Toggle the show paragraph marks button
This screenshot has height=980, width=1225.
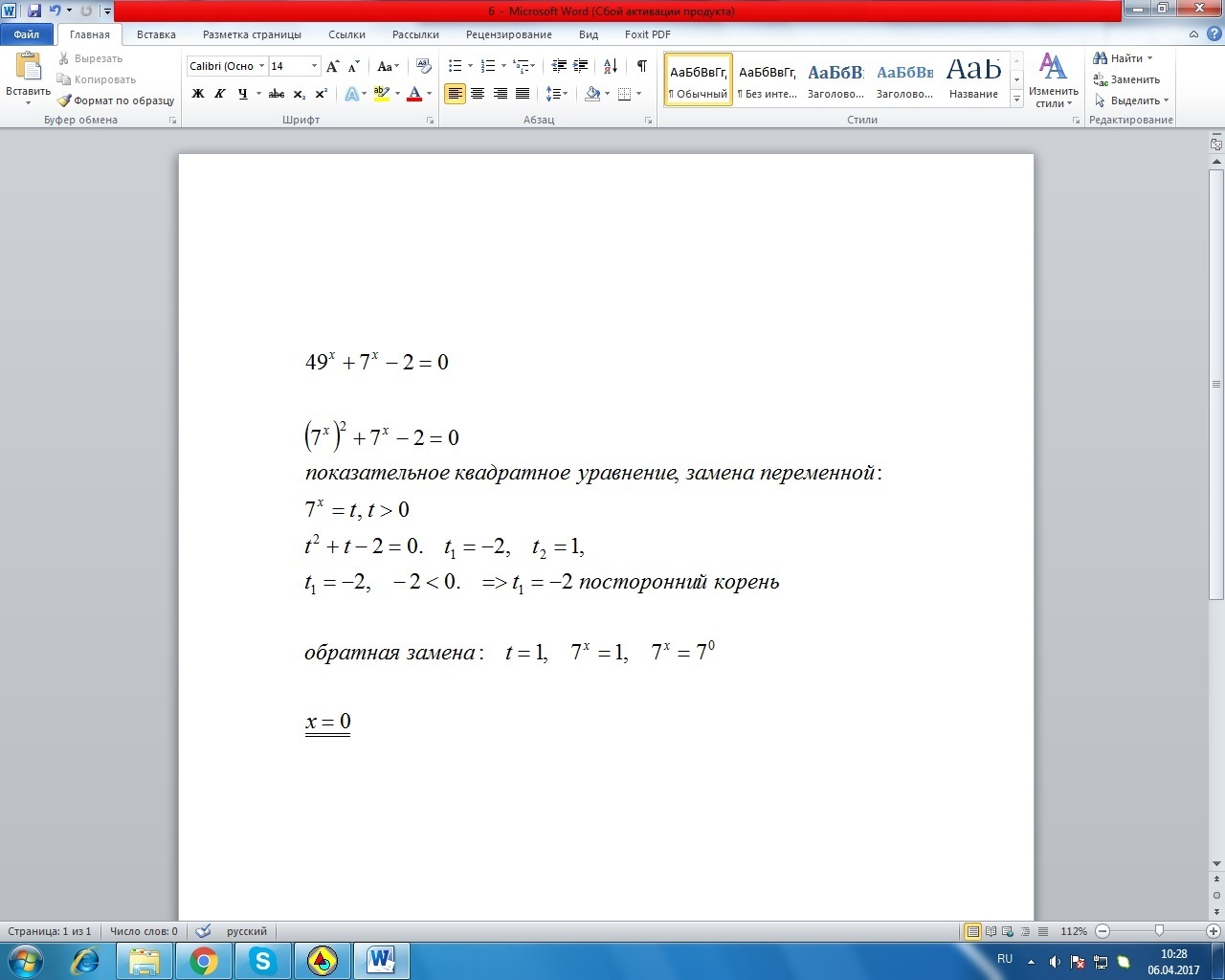(641, 66)
